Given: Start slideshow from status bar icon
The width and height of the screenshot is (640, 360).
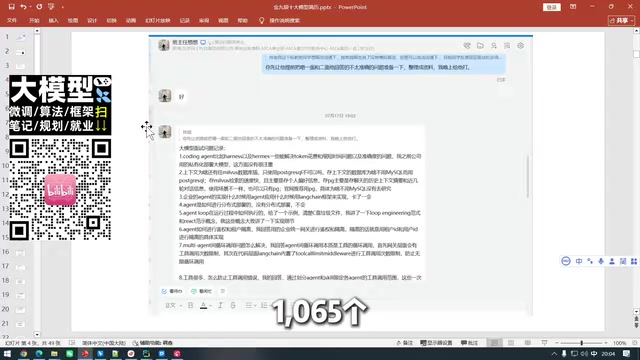Looking at the screenshot, I should [x=544, y=343].
